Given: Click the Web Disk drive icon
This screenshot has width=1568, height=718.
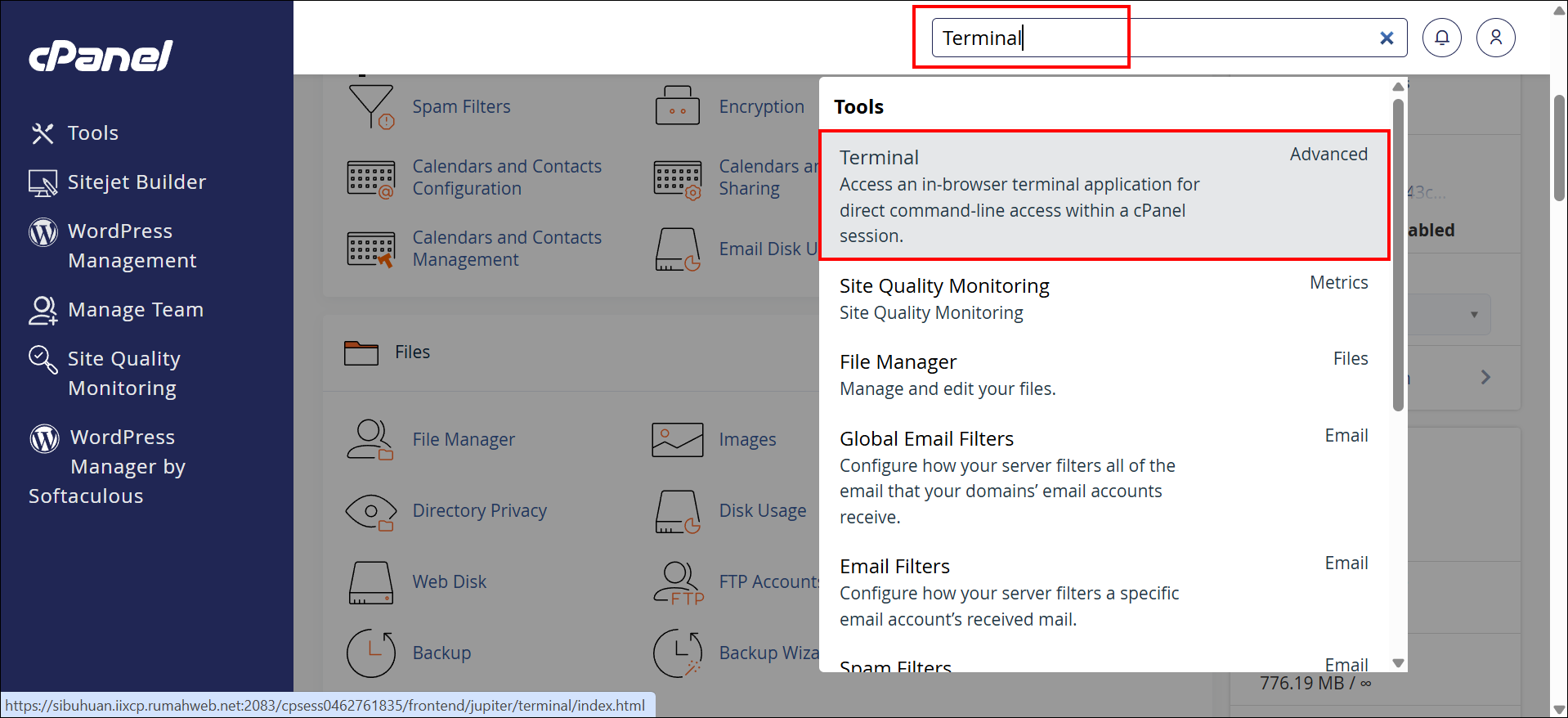Looking at the screenshot, I should 370,582.
